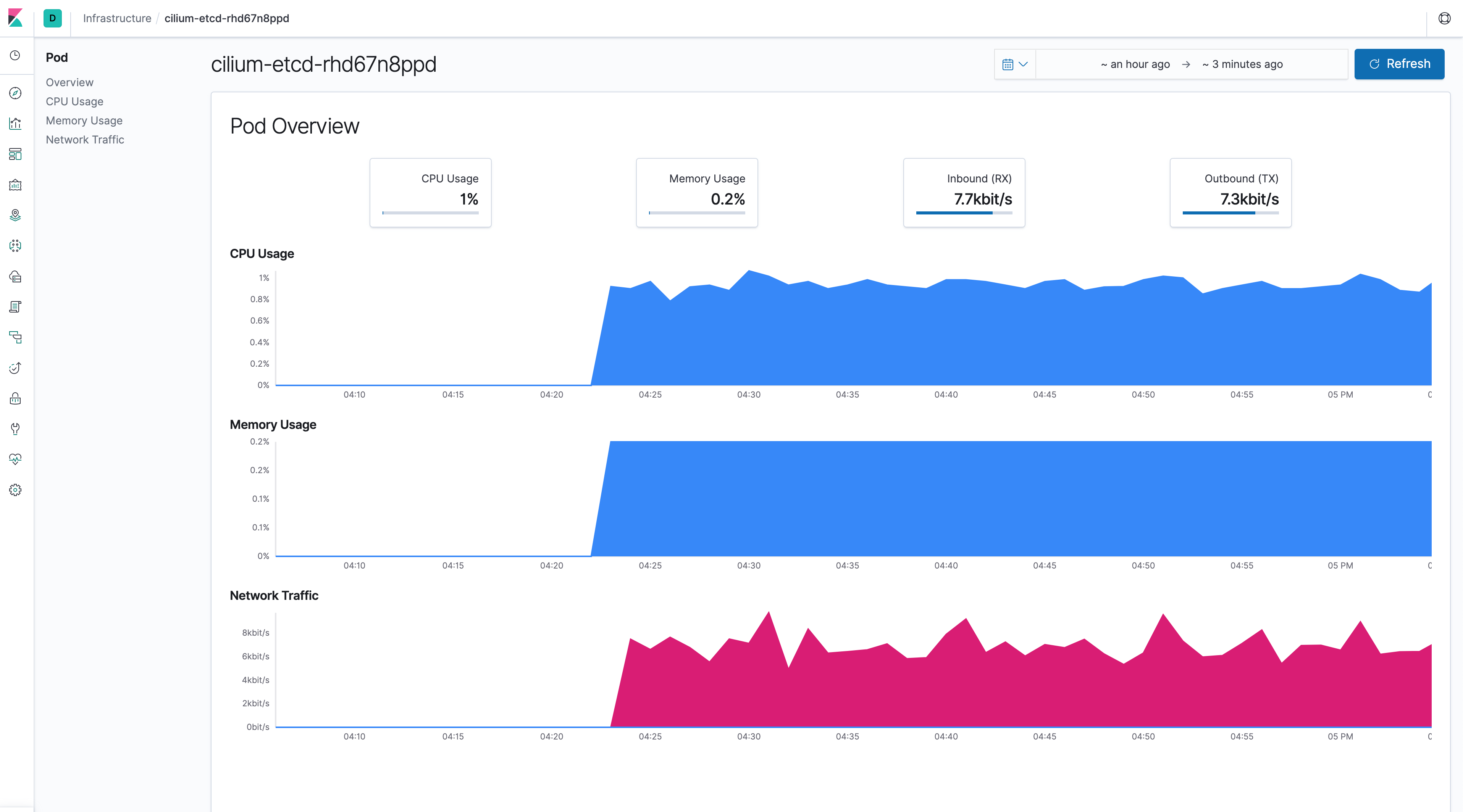
Task: Click the start time '~ an hour ago'
Action: tap(1135, 64)
